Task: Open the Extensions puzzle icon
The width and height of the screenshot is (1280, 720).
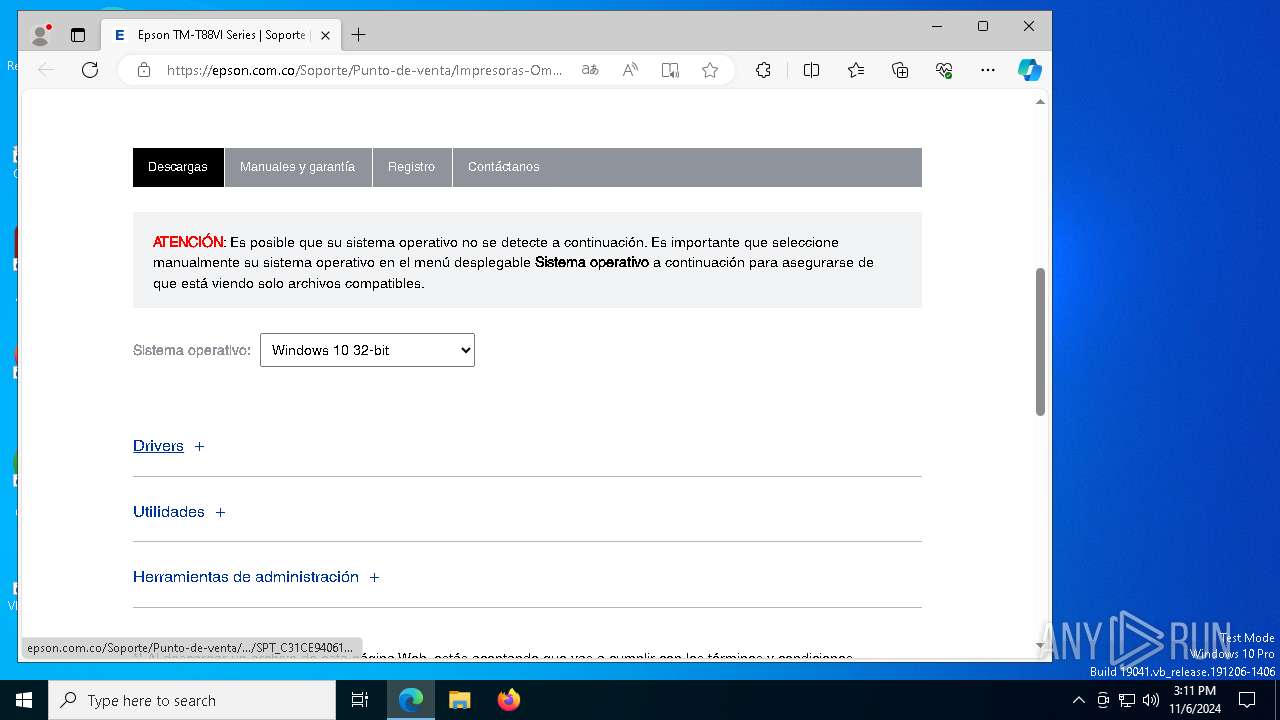Action: (x=763, y=70)
